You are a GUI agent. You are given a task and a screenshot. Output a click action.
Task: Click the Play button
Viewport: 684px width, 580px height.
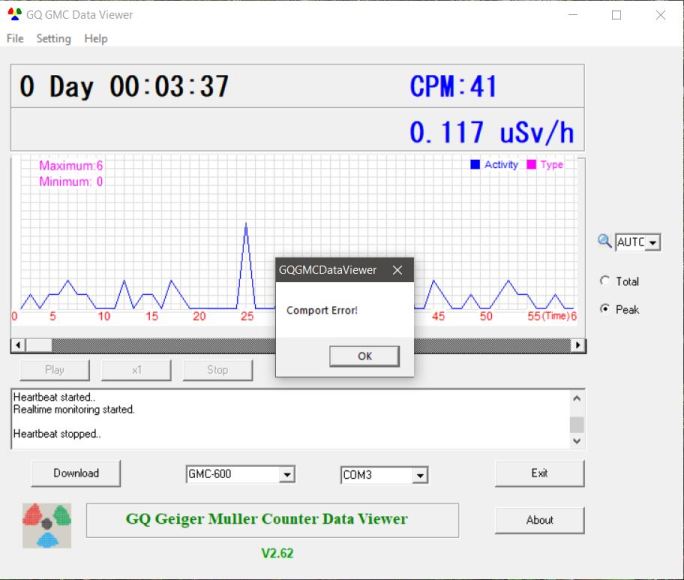pyautogui.click(x=55, y=370)
